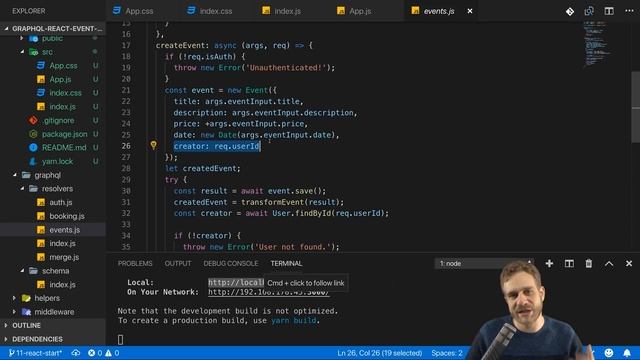This screenshot has width=640, height=360.
Task: Click 11-react-start git branch indicator
Action: click(x=36, y=353)
